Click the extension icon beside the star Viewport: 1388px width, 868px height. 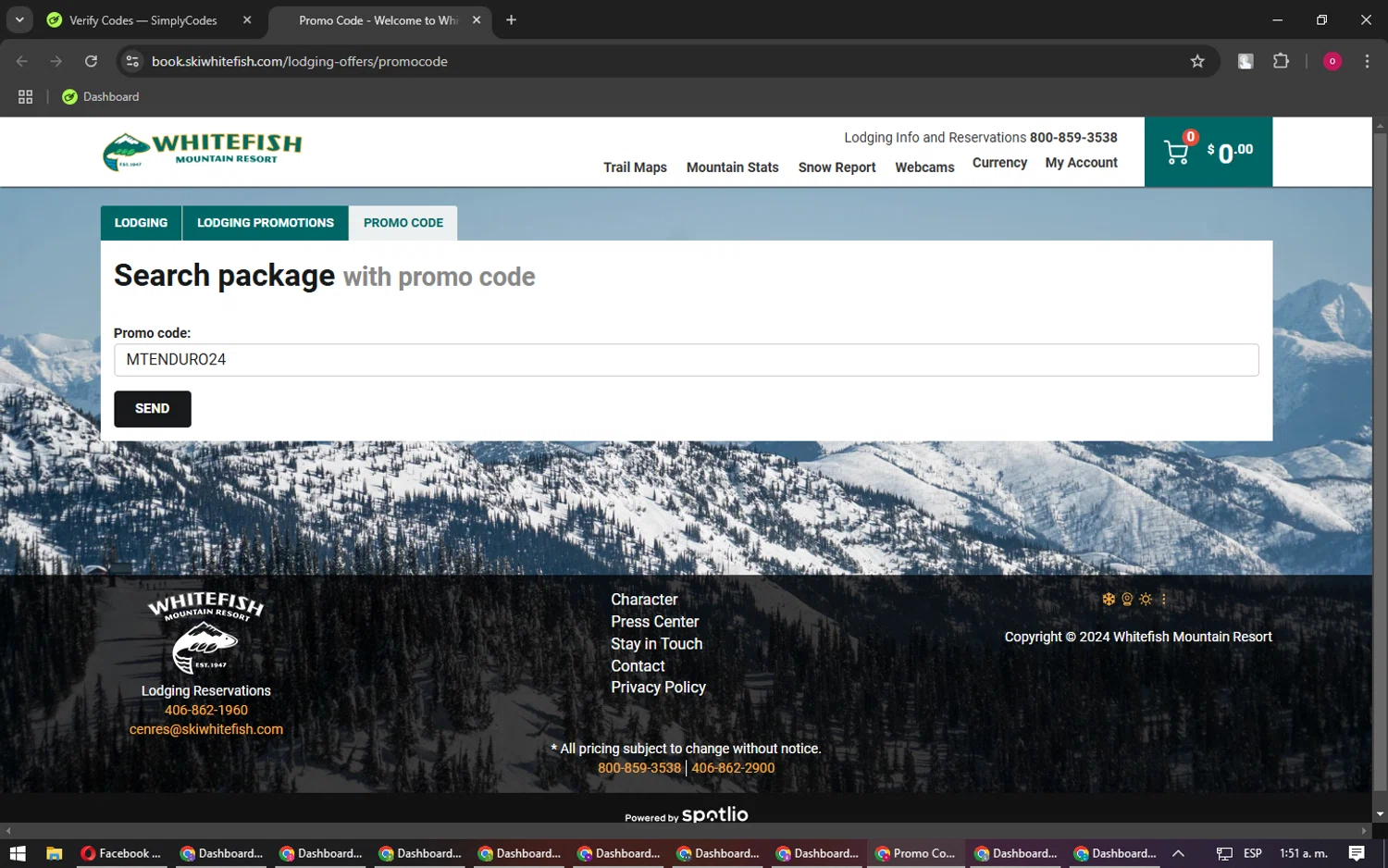(1245, 61)
